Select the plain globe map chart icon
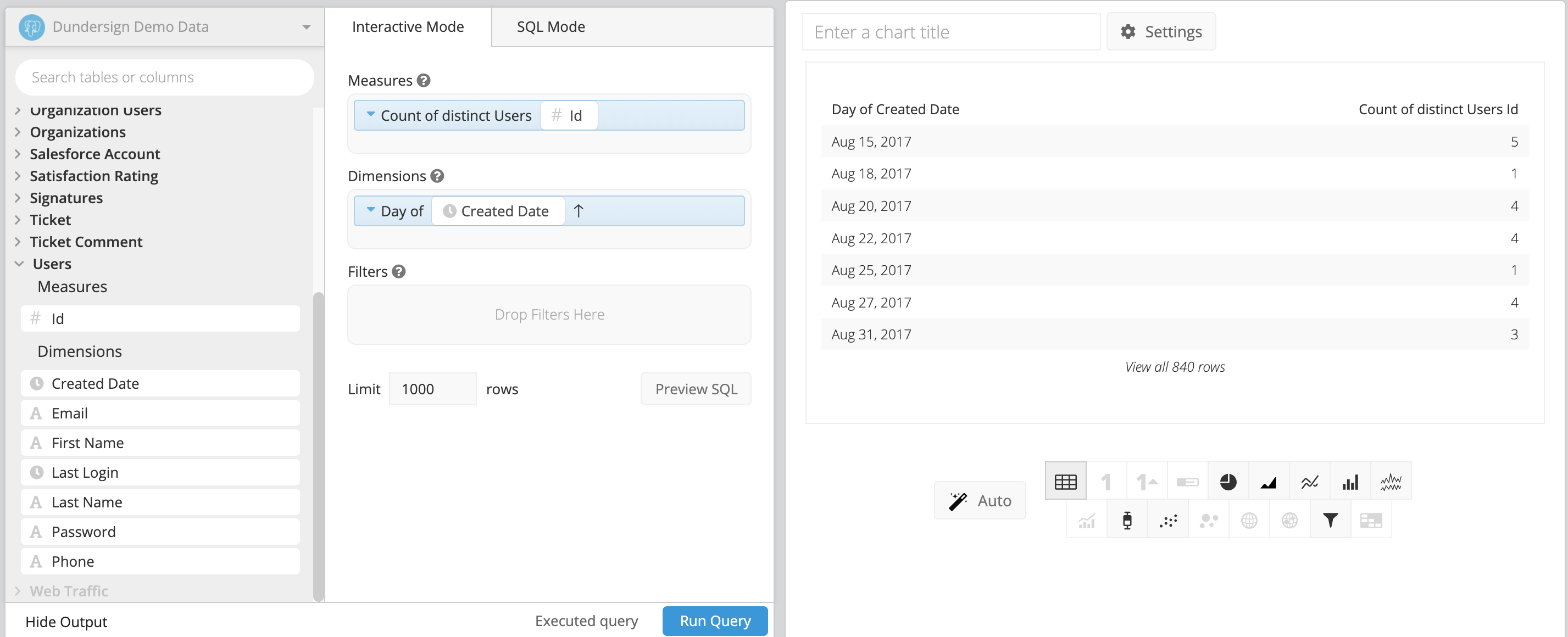Image resolution: width=1568 pixels, height=637 pixels. click(1249, 520)
